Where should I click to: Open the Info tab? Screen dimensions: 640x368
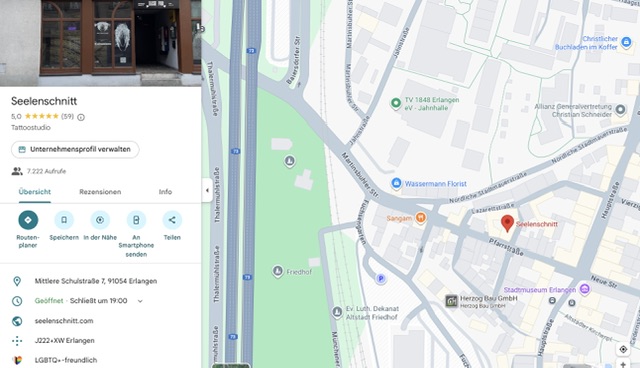pyautogui.click(x=165, y=192)
